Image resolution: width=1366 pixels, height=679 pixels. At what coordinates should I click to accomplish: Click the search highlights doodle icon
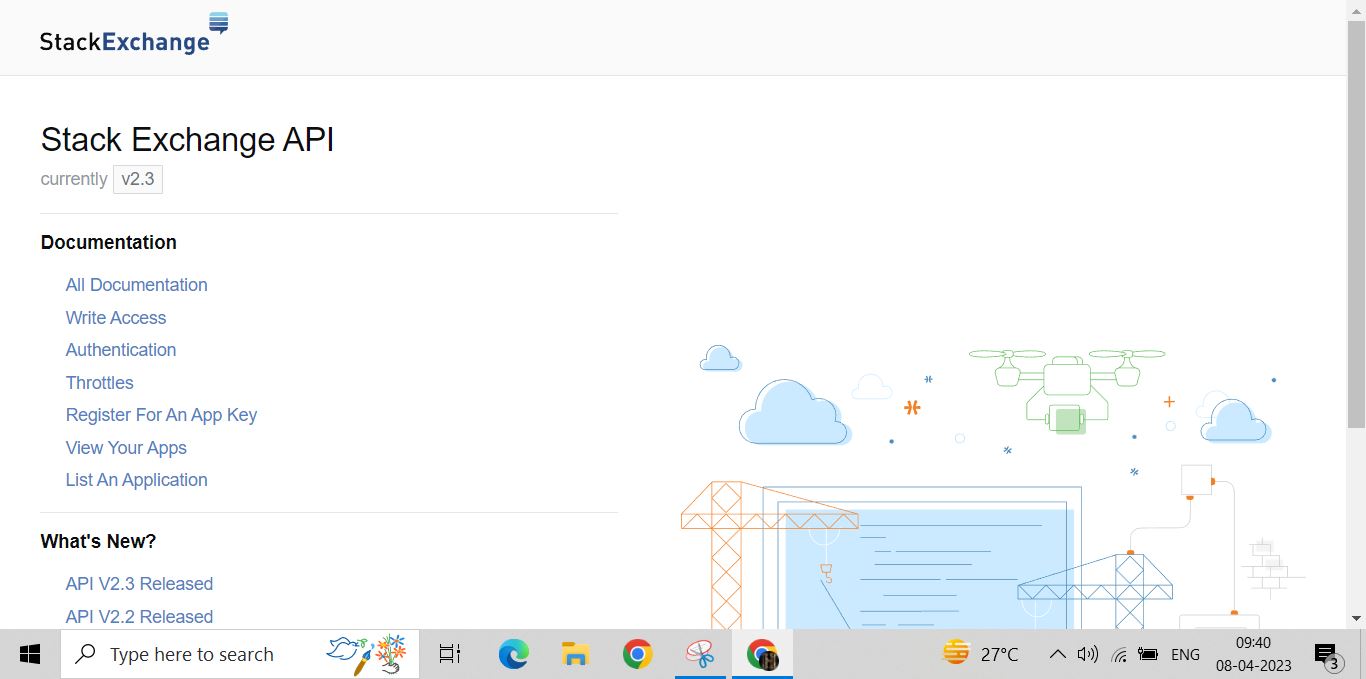click(x=367, y=652)
